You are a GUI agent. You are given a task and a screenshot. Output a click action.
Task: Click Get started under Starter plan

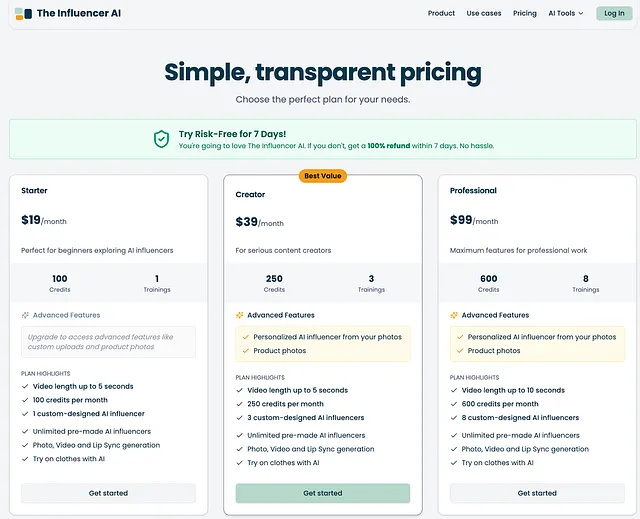pos(108,493)
